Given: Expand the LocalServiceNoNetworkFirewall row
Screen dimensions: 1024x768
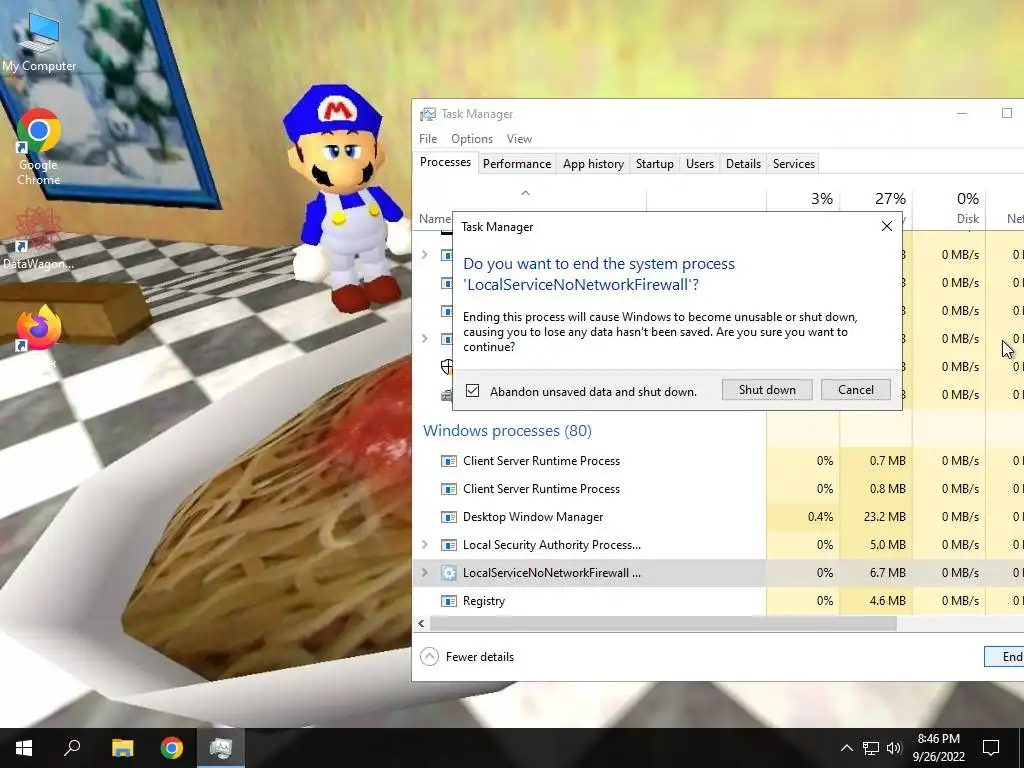Looking at the screenshot, I should (x=424, y=573).
